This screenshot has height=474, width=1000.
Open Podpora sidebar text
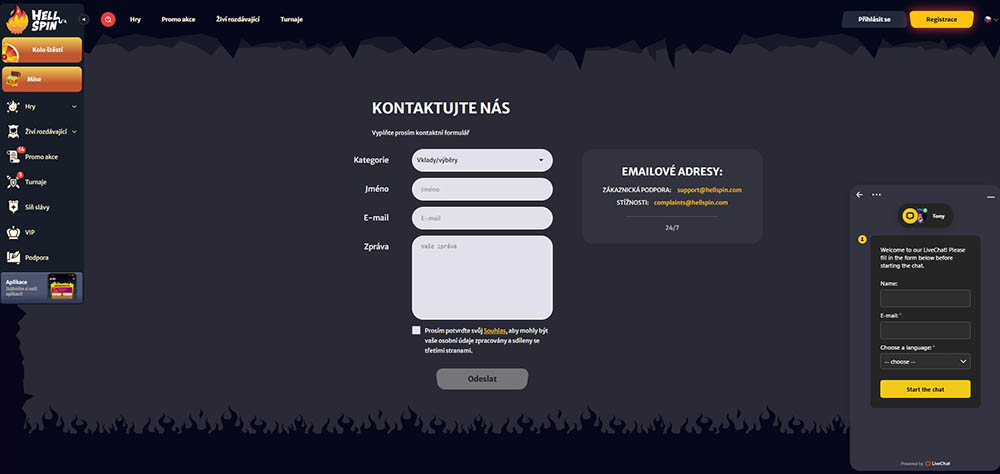37,258
